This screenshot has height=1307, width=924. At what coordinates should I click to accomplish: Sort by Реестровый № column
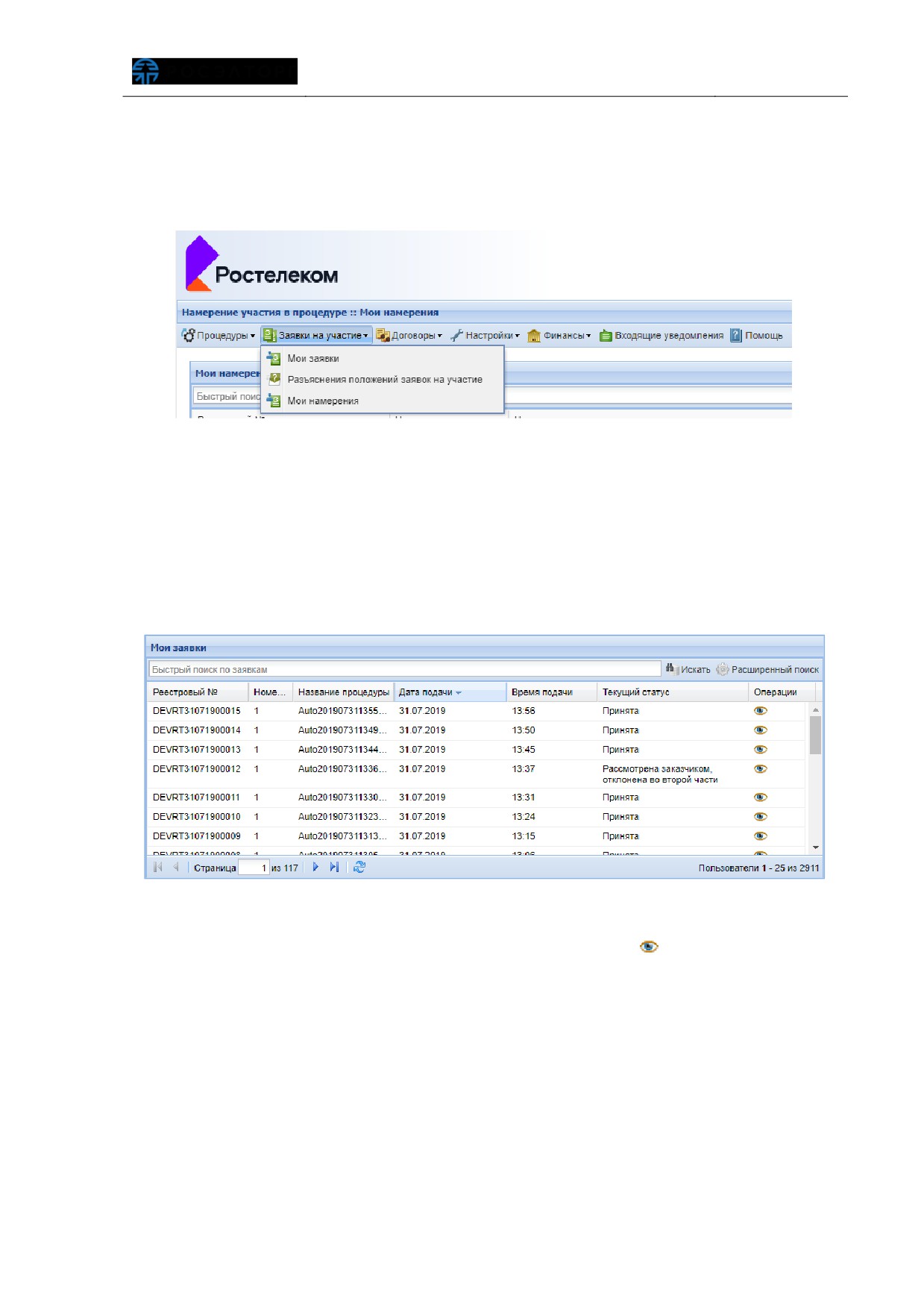click(198, 692)
